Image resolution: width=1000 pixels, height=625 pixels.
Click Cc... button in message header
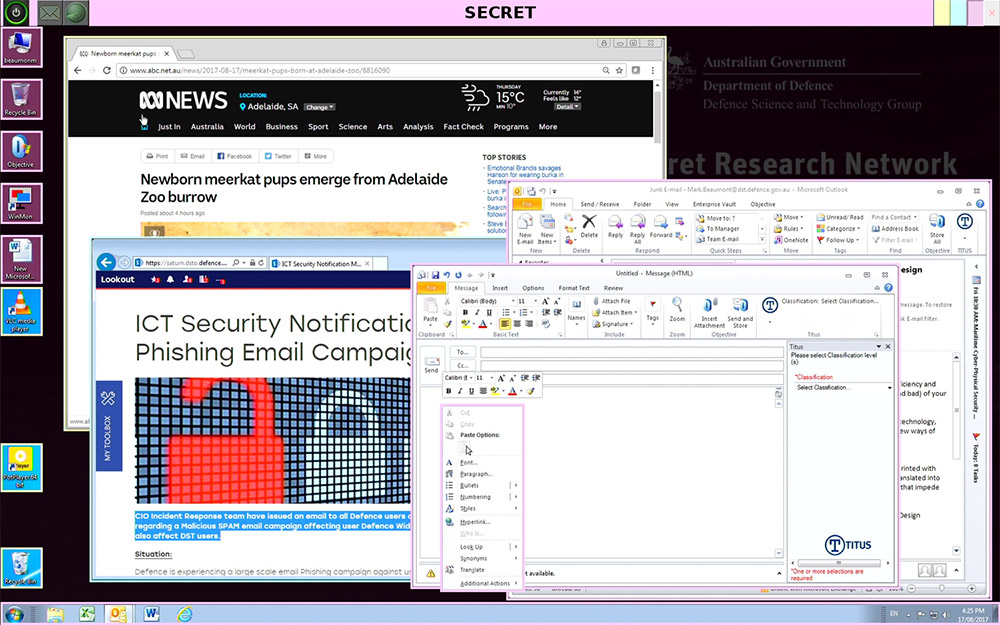(x=463, y=365)
